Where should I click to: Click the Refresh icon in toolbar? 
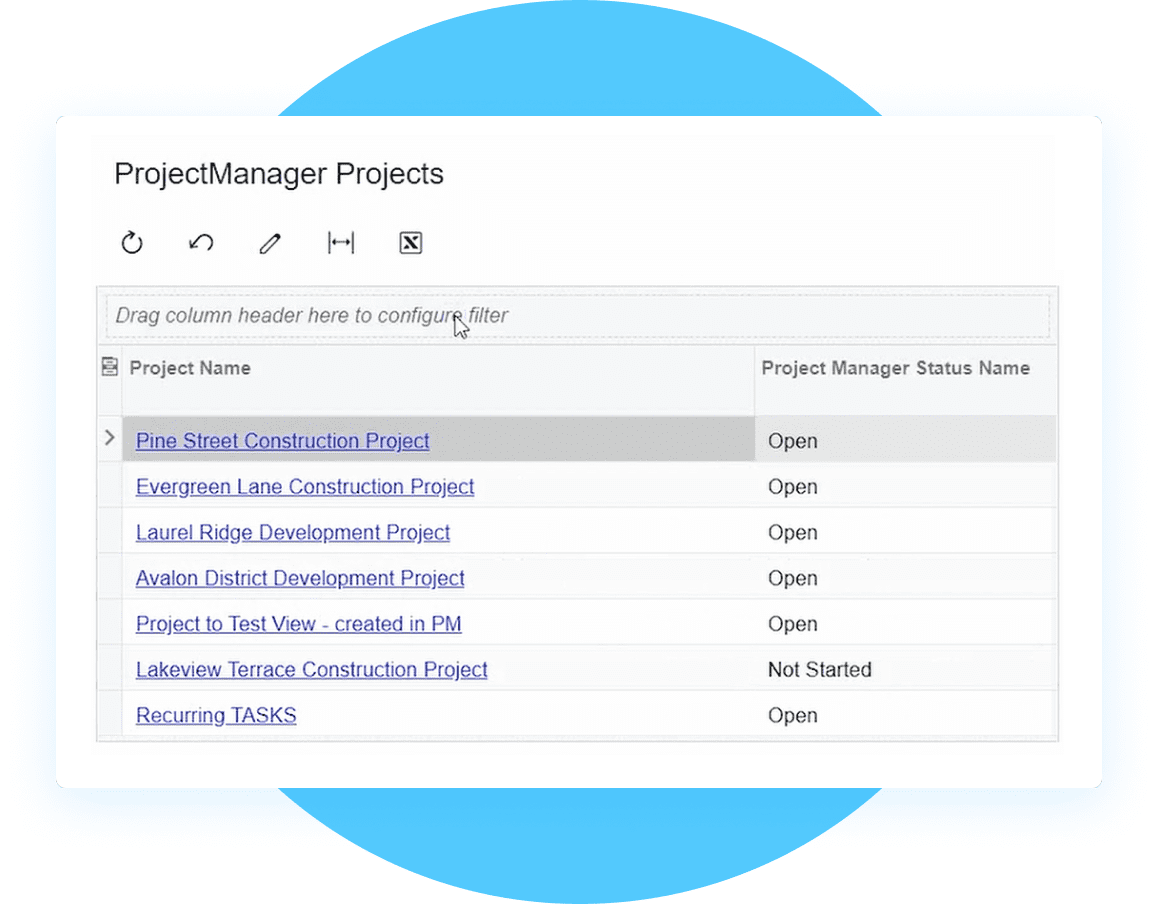[131, 242]
